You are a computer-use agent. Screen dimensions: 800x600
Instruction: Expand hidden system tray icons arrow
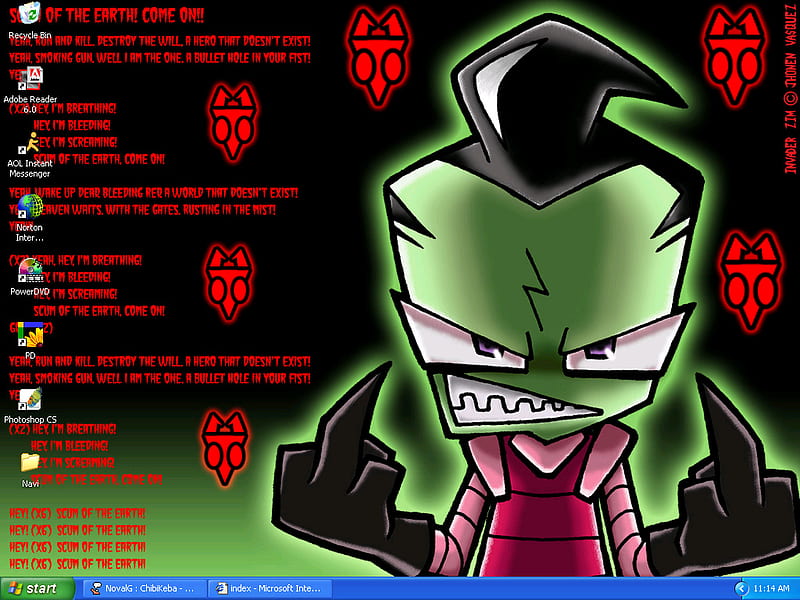741,588
